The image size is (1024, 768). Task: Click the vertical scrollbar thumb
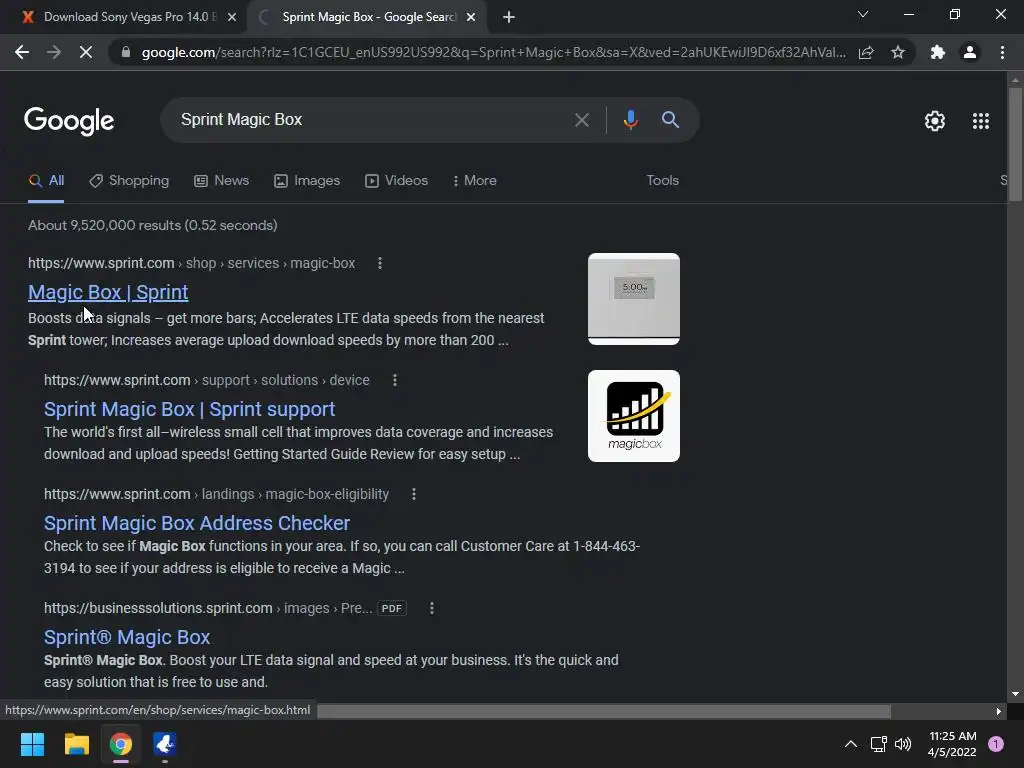[1015, 144]
